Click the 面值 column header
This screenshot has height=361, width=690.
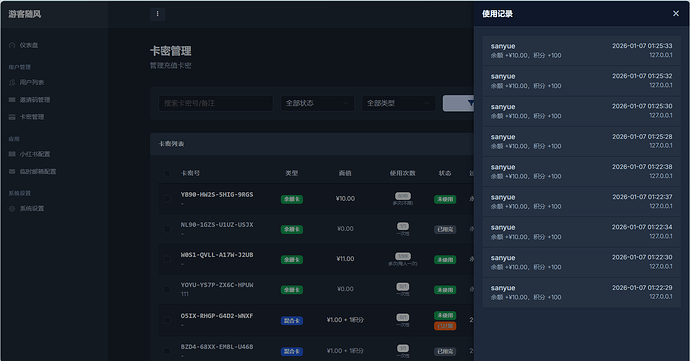point(345,173)
